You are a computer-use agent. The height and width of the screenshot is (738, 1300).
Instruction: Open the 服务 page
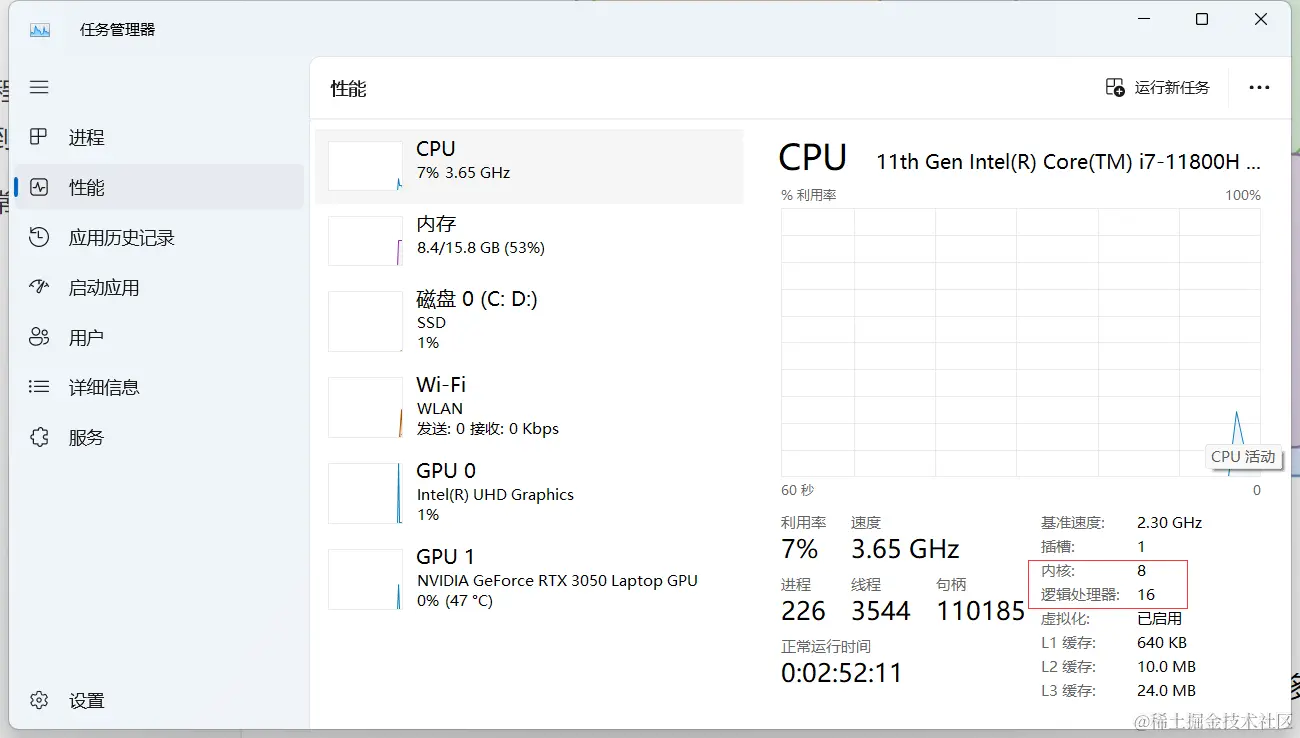pyautogui.click(x=160, y=437)
